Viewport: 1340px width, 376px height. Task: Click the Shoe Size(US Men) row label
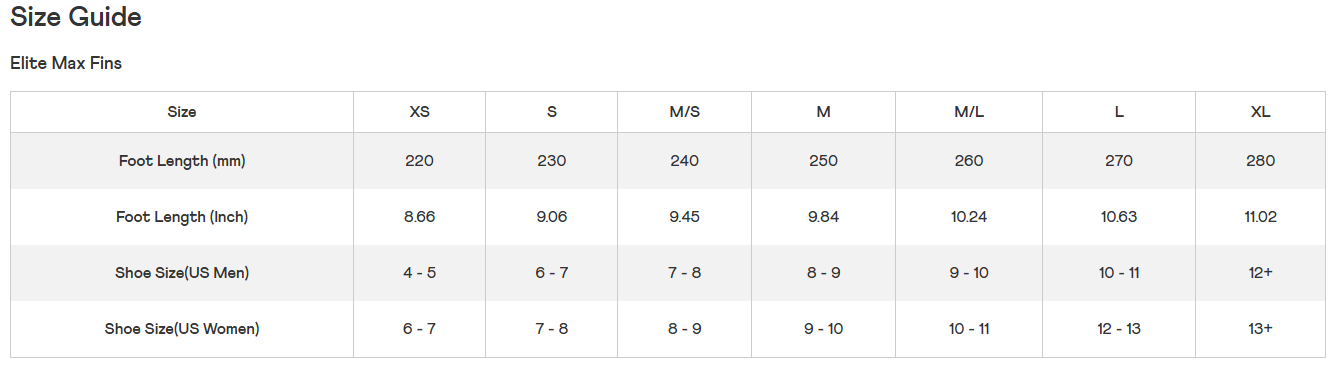182,273
